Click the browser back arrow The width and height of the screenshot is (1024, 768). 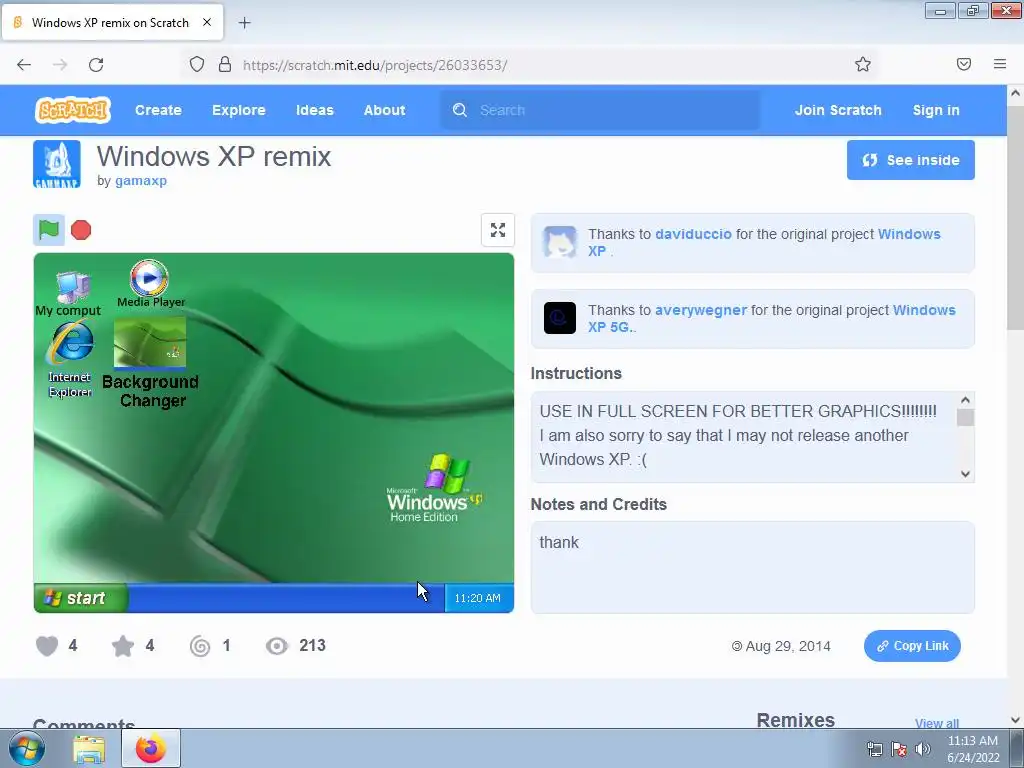coord(24,64)
